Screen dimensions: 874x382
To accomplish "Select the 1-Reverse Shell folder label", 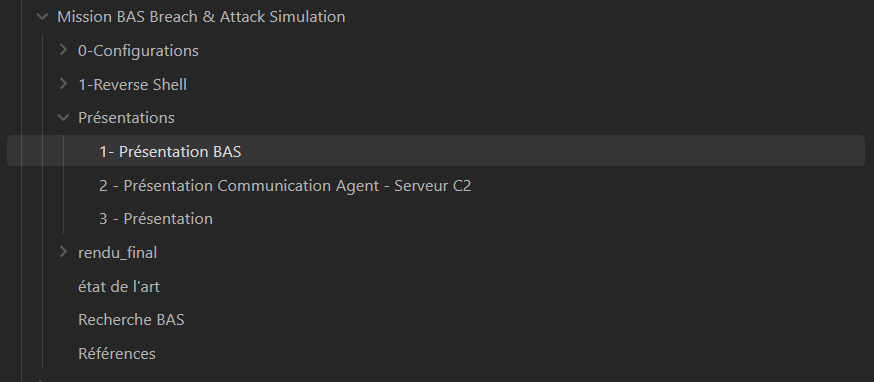I will coord(133,85).
